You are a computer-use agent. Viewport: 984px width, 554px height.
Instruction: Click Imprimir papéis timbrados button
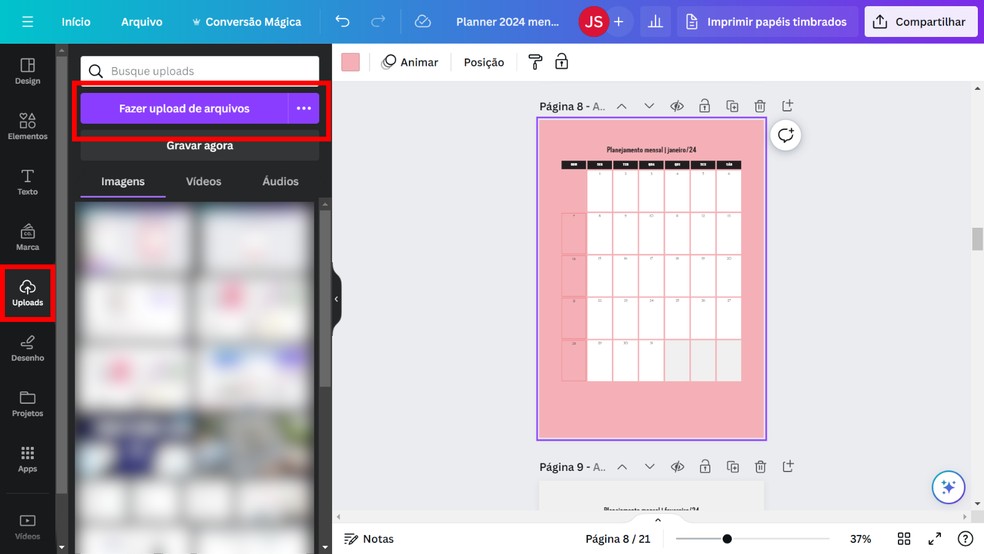[767, 22]
